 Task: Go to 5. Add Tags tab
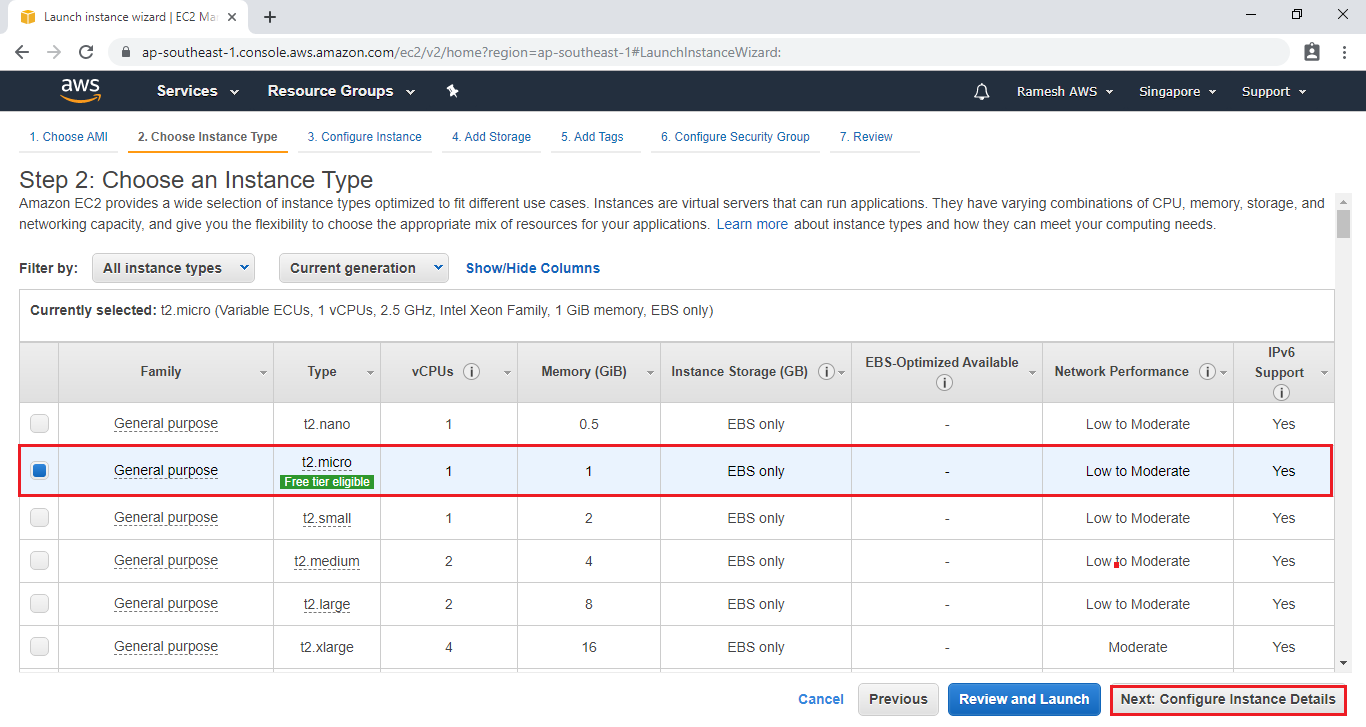tap(592, 137)
